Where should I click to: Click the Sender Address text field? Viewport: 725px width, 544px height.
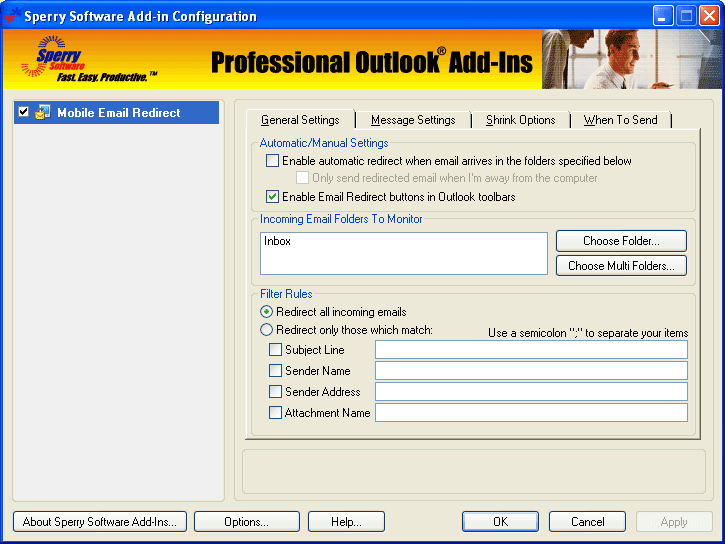coord(531,392)
